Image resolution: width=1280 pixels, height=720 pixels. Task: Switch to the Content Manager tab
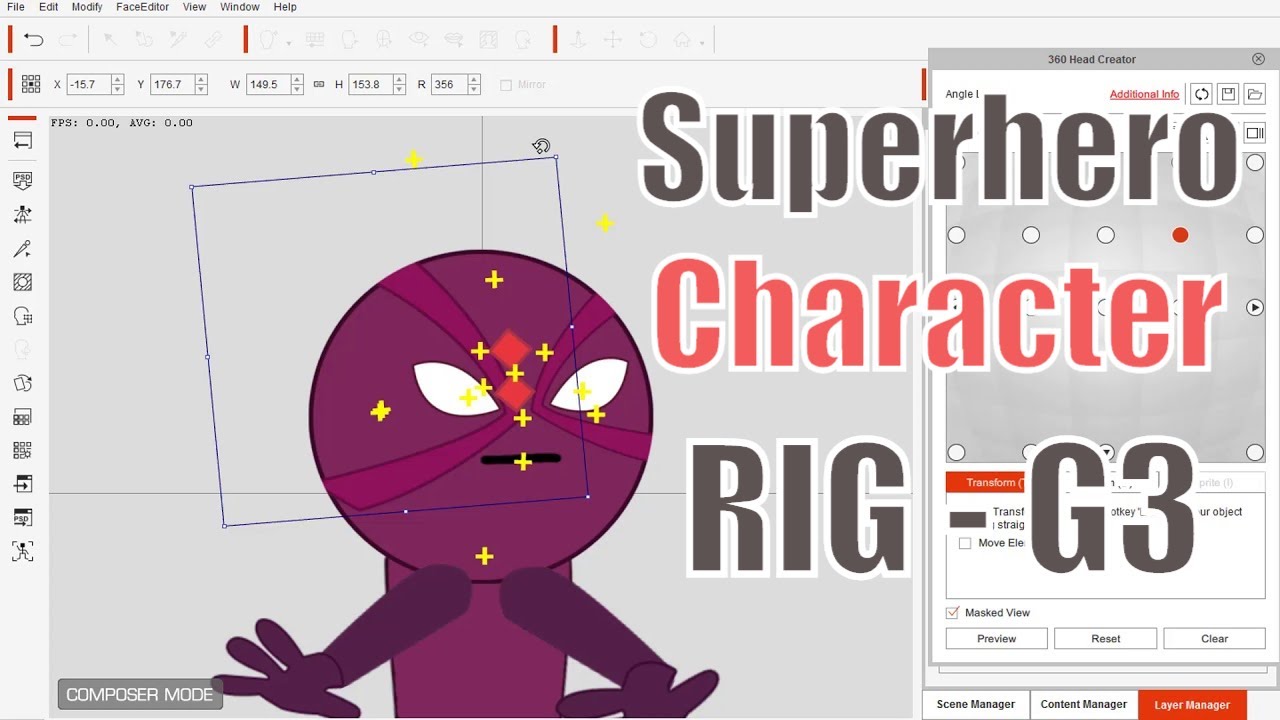(1084, 704)
